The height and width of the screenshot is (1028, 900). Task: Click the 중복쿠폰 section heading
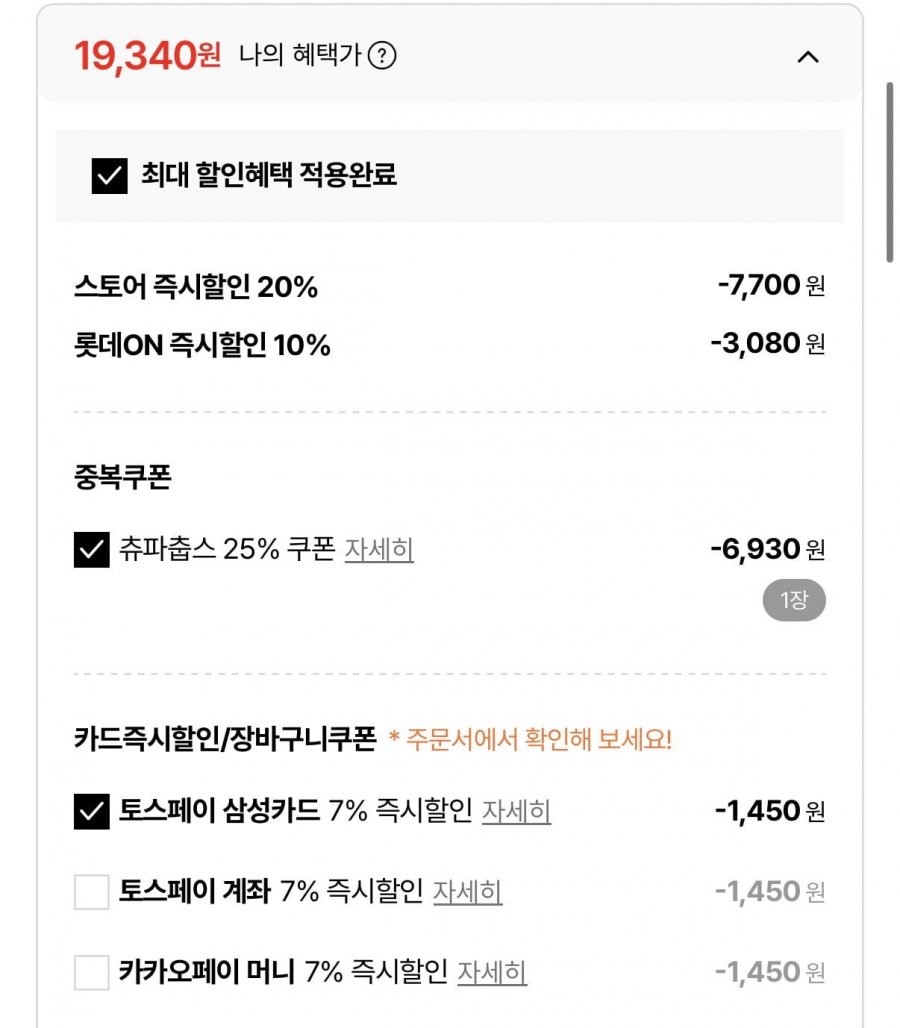point(123,478)
